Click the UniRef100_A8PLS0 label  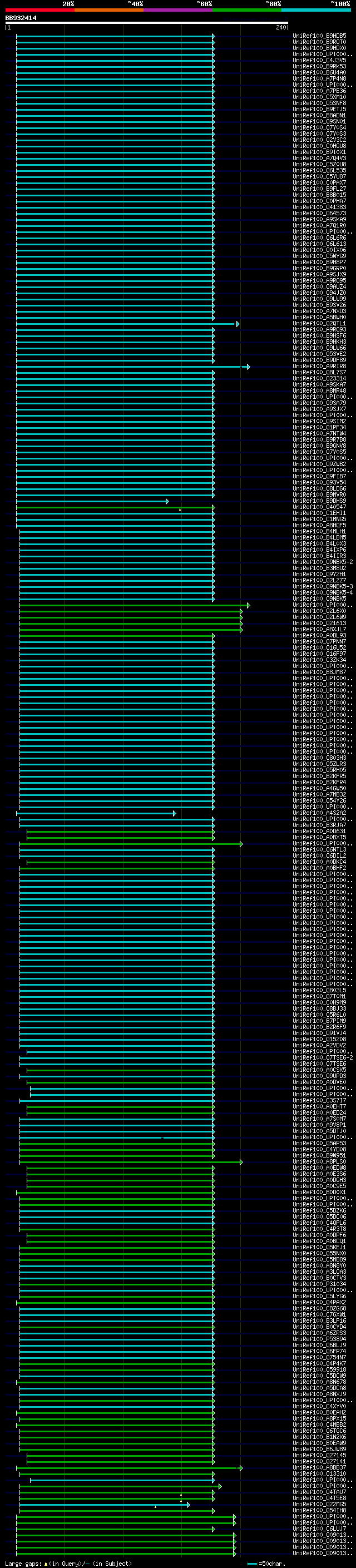click(319, 1161)
